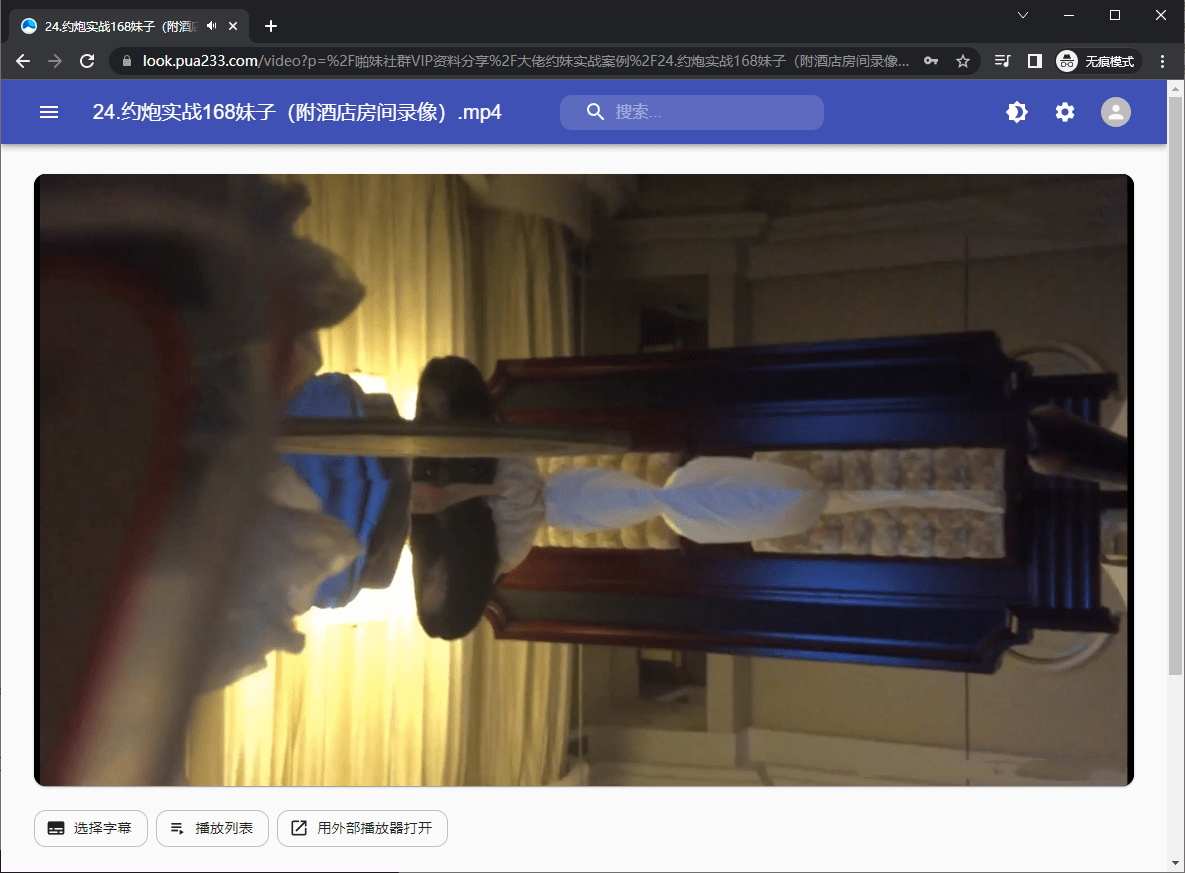Open the hamburger navigation menu
The height and width of the screenshot is (873, 1185).
49,112
